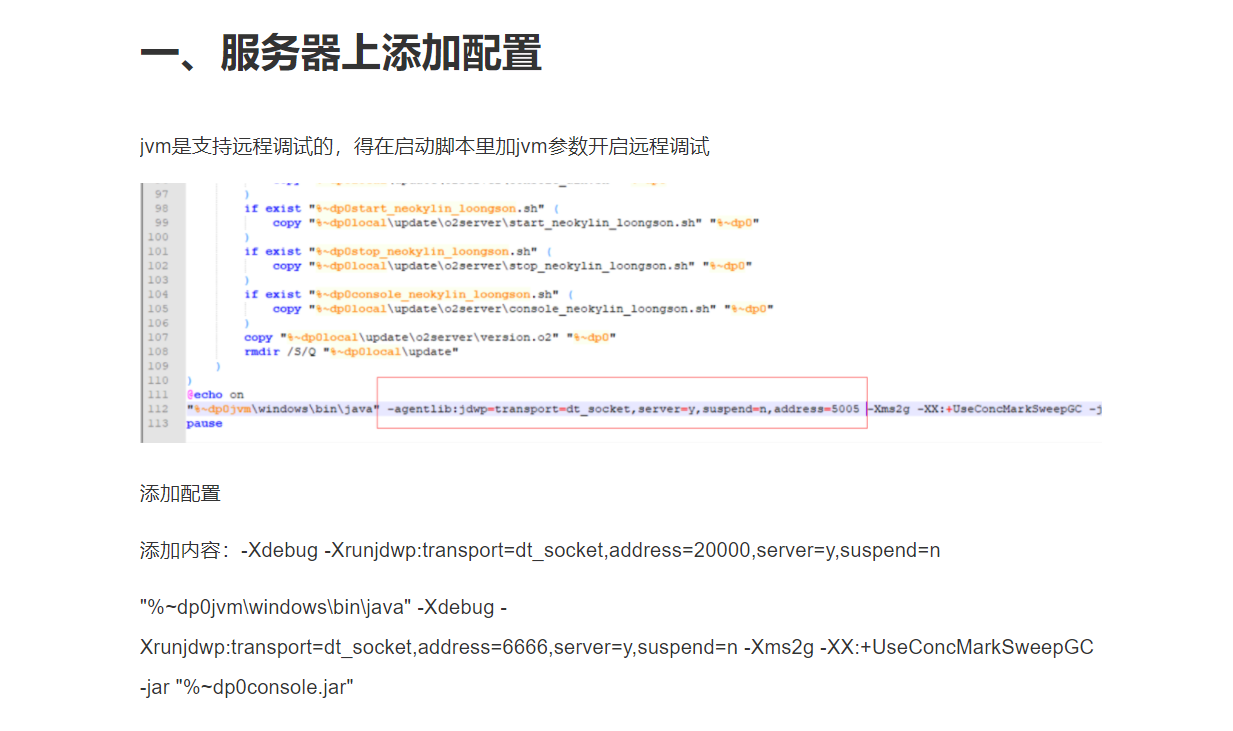
Task: Open the batch script code screenshot
Action: [621, 312]
